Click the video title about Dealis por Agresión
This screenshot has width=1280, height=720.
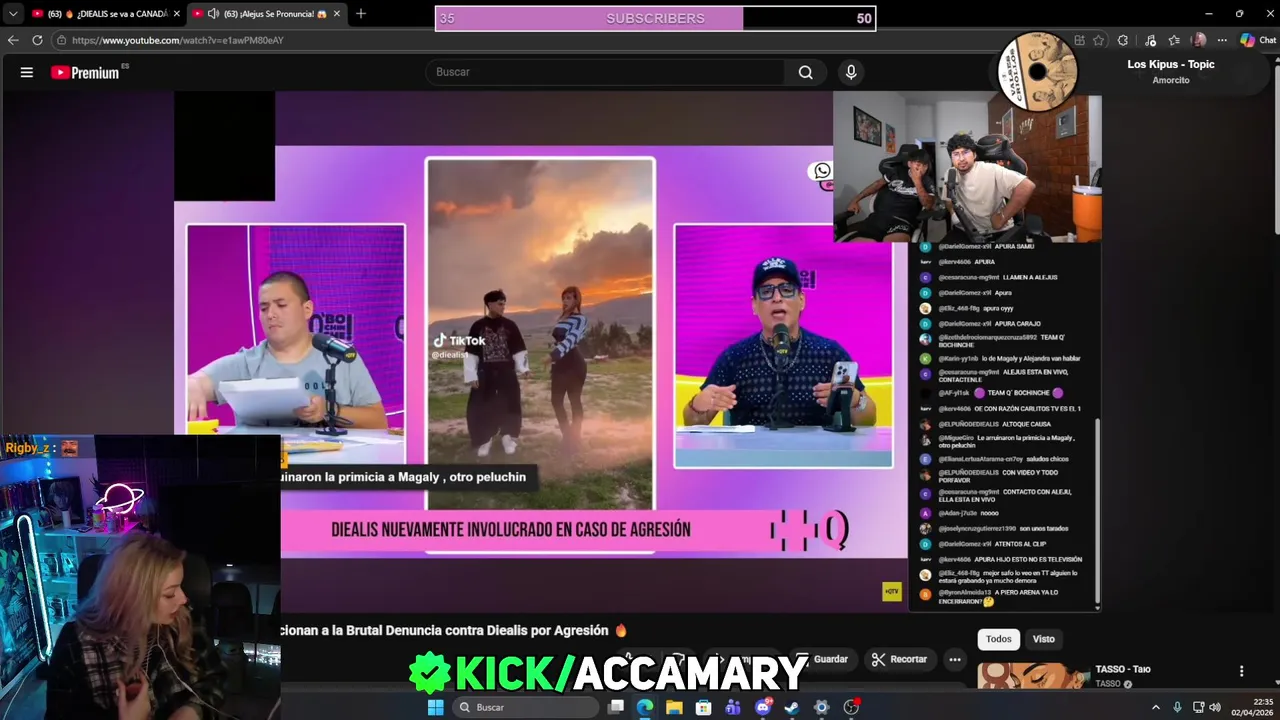(455, 630)
